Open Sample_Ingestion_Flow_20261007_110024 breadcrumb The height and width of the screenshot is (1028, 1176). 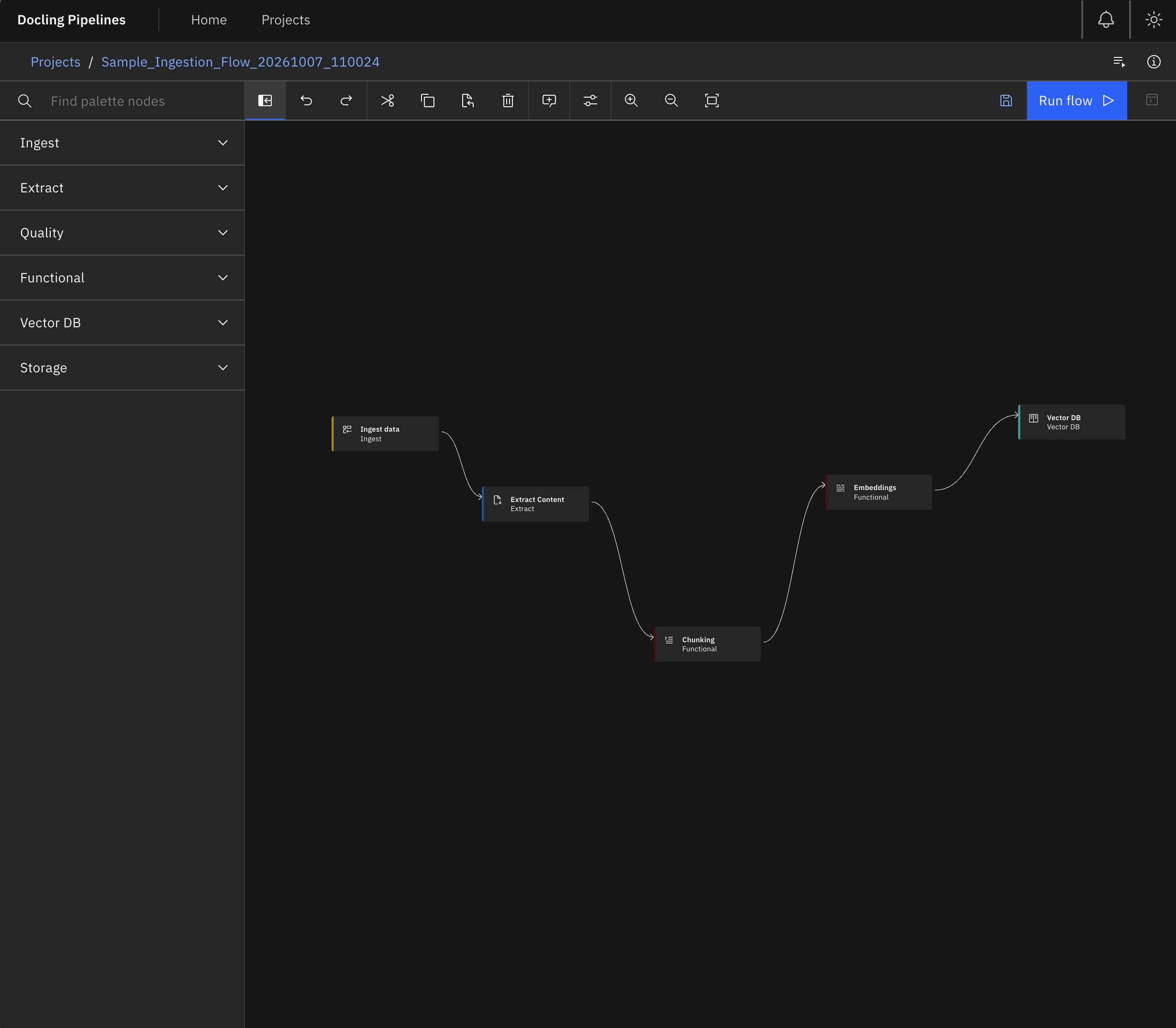click(240, 62)
